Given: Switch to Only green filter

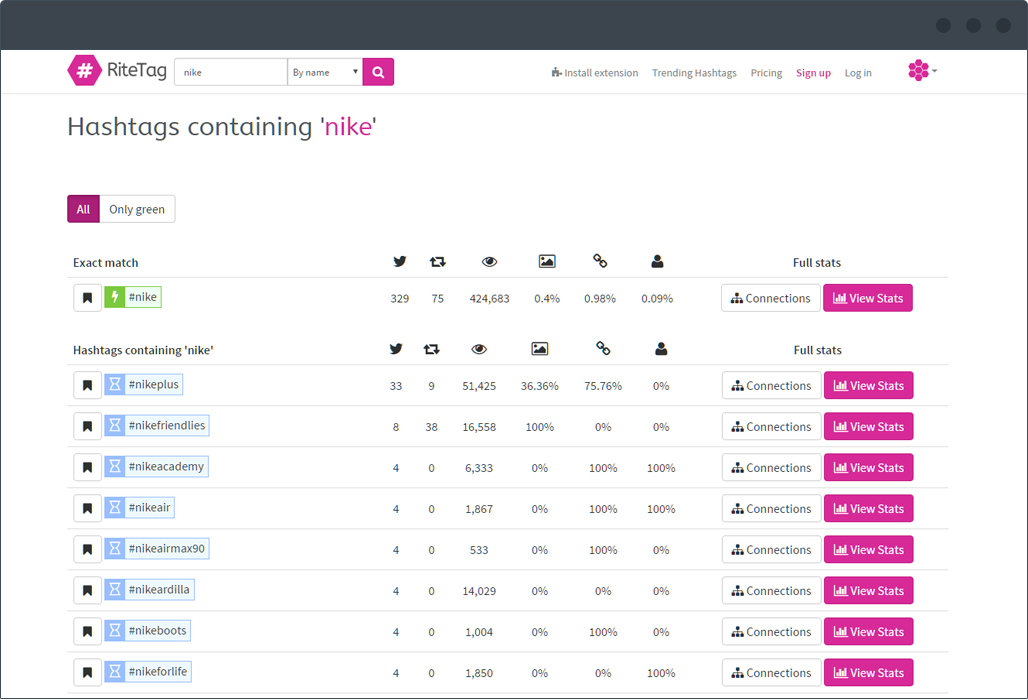Looking at the screenshot, I should click(x=137, y=209).
